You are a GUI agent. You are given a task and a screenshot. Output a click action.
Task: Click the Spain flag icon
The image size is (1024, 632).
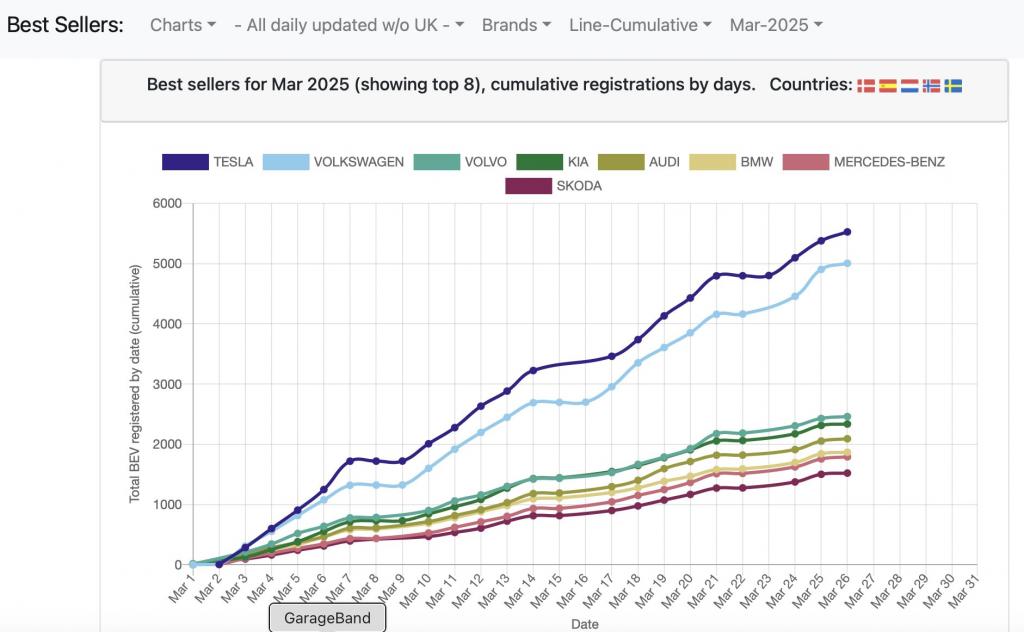[x=887, y=86]
